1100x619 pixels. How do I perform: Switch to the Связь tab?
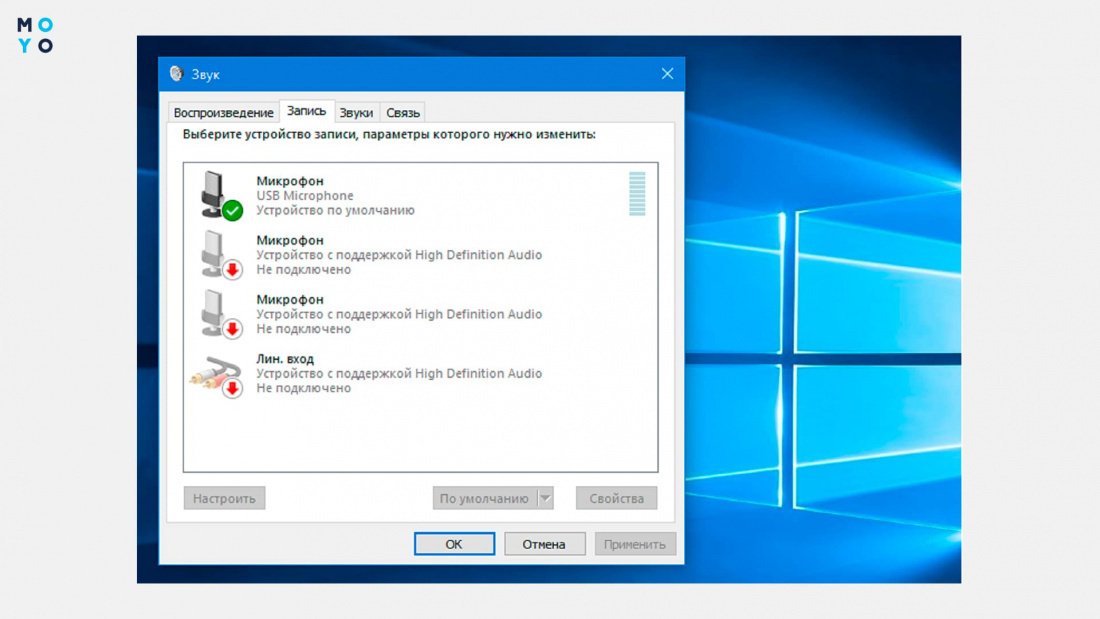point(403,112)
